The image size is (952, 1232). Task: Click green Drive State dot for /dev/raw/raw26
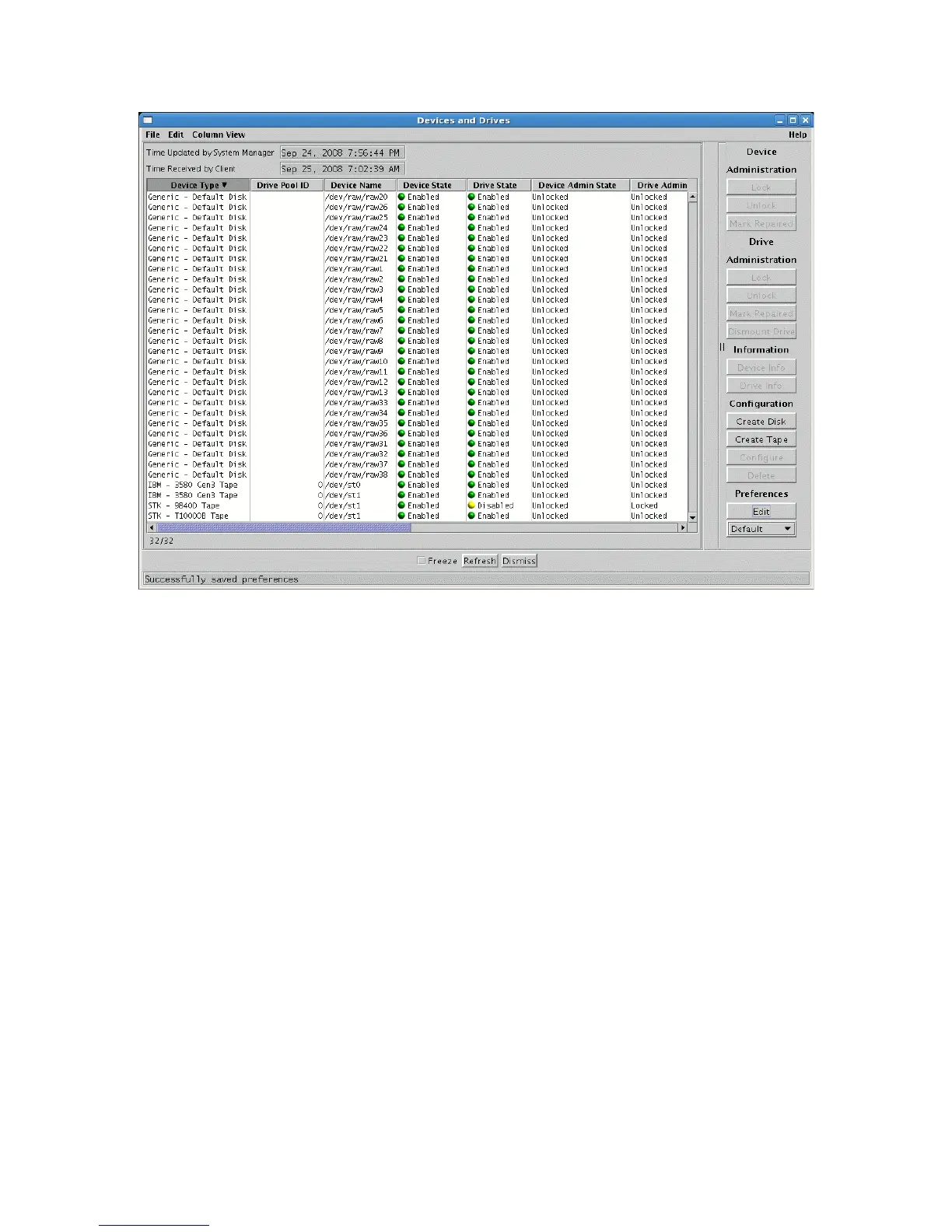(x=471, y=208)
